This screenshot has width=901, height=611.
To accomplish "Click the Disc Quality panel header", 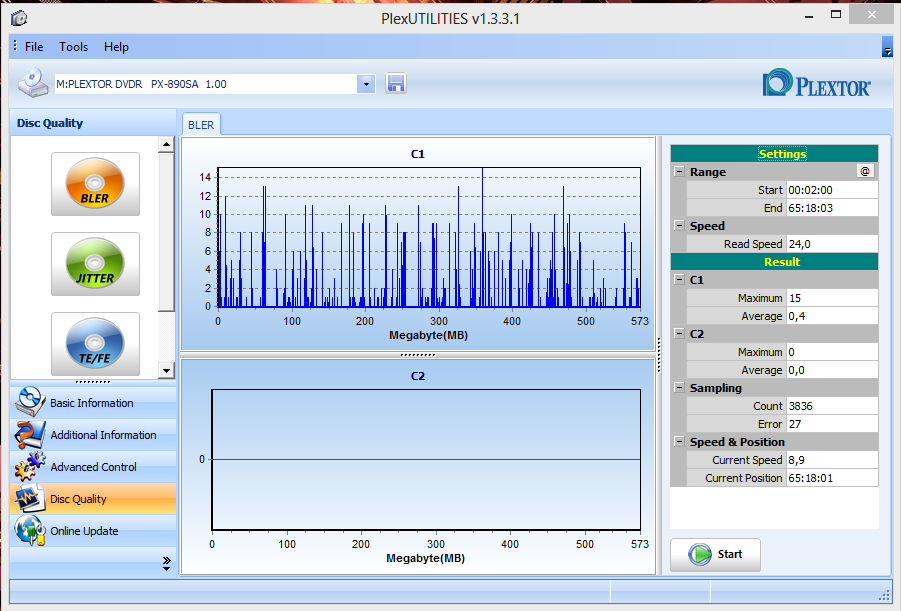I will click(93, 123).
